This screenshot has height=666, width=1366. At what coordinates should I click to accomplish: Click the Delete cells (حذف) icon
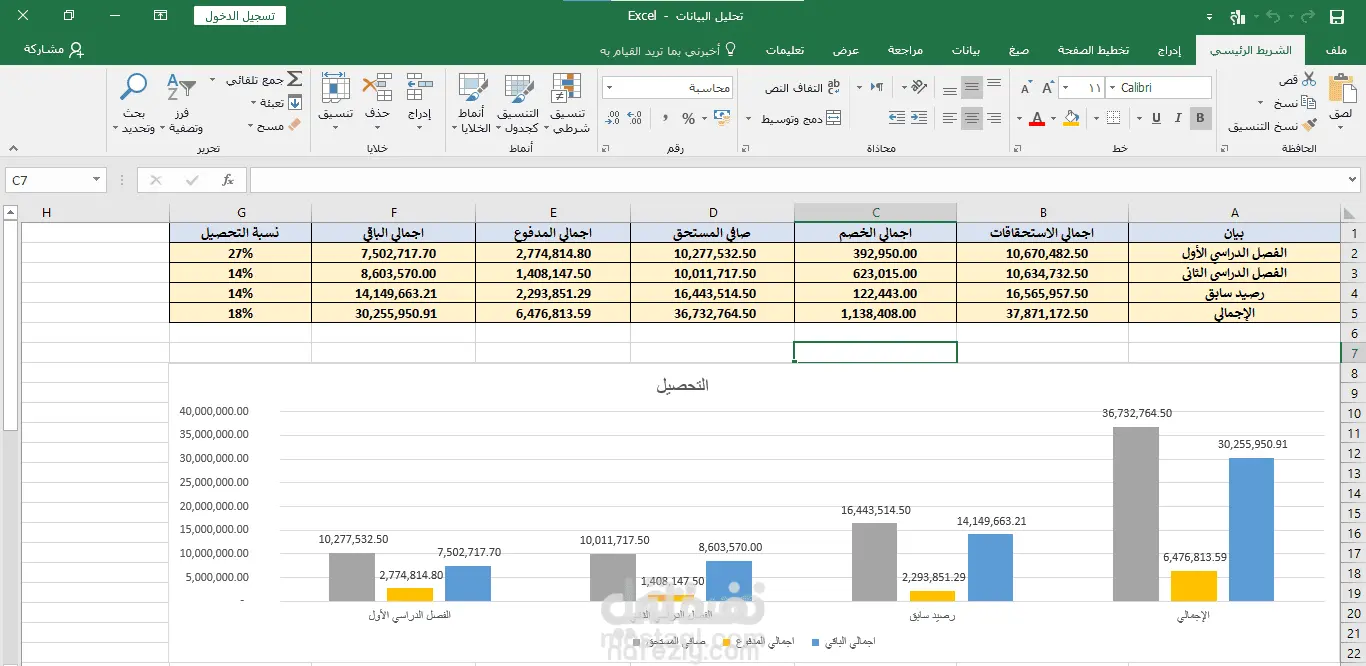point(377,88)
